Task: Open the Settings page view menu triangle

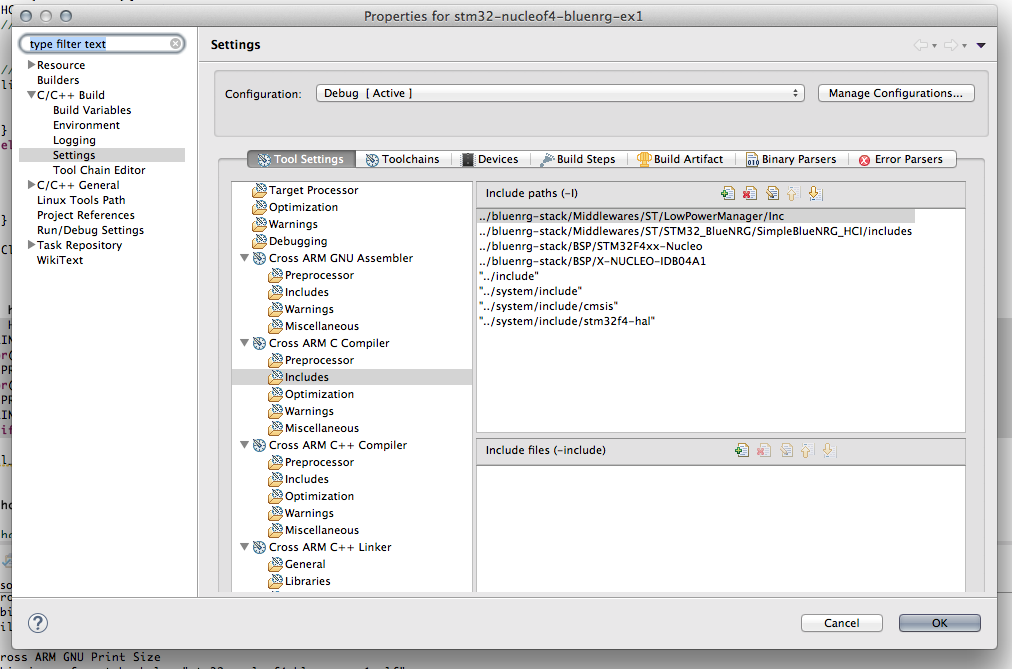Action: tap(981, 45)
